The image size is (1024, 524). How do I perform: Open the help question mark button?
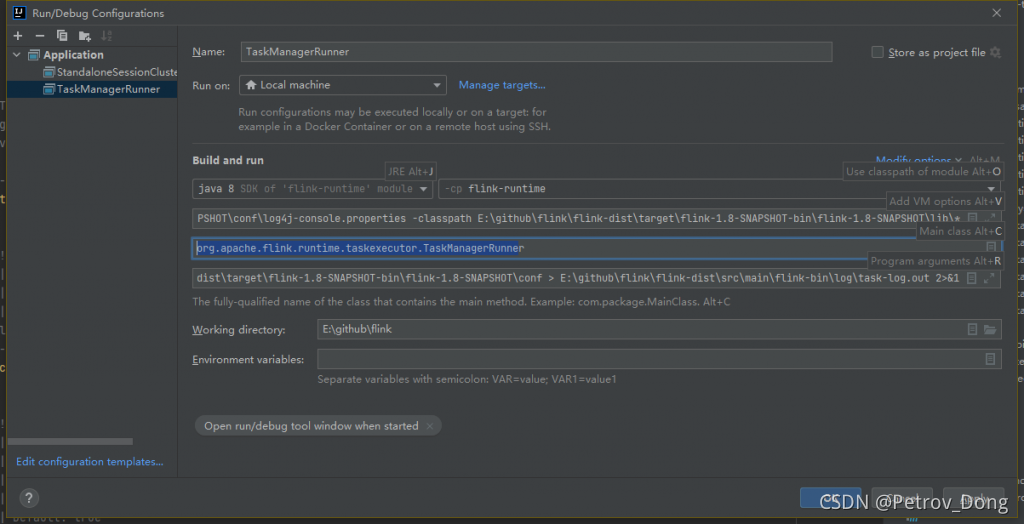[x=29, y=499]
